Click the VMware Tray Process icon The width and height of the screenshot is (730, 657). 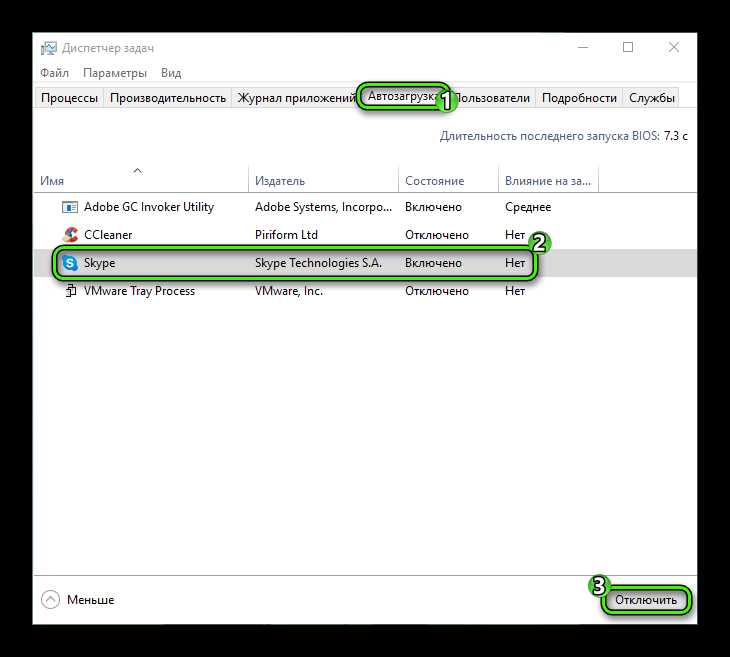pyautogui.click(x=71, y=291)
